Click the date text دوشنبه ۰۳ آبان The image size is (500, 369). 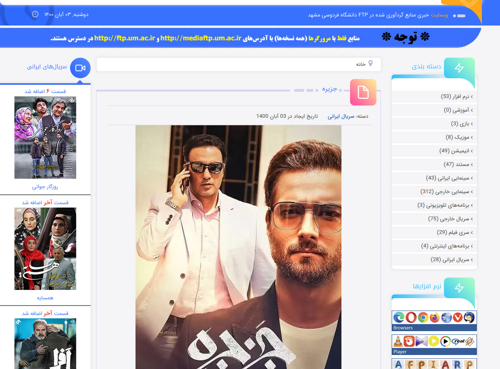coord(66,14)
